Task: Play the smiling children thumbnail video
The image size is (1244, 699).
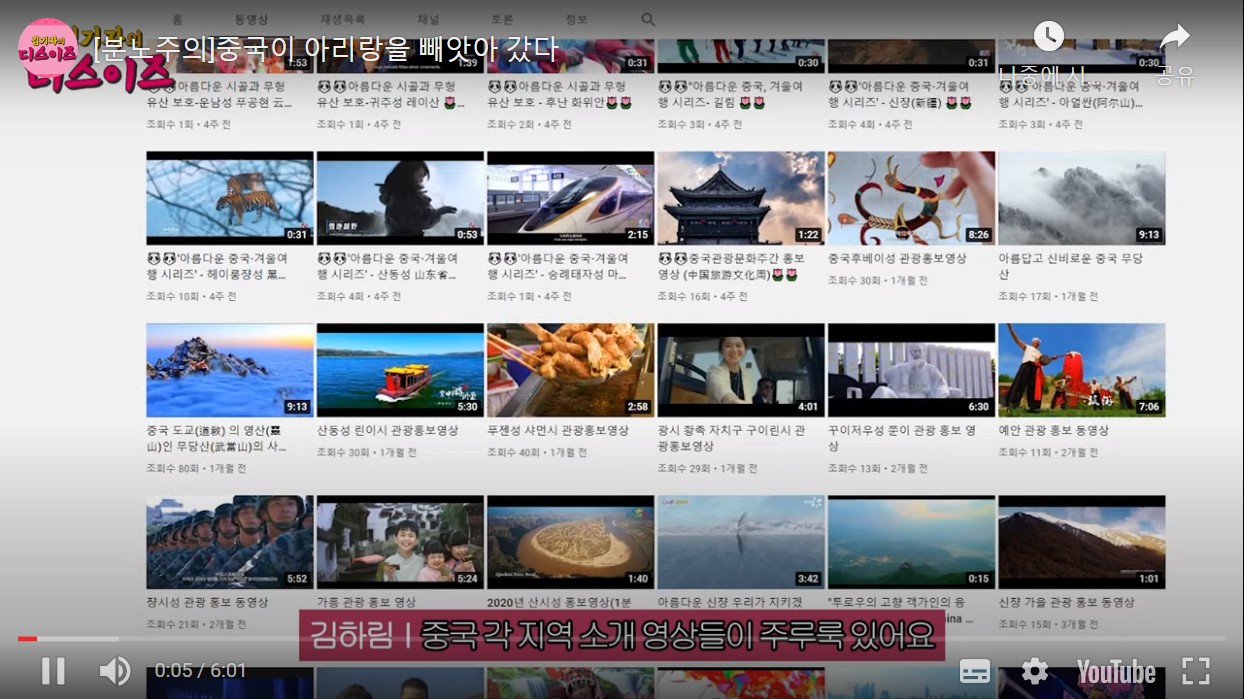Action: pyautogui.click(x=400, y=542)
